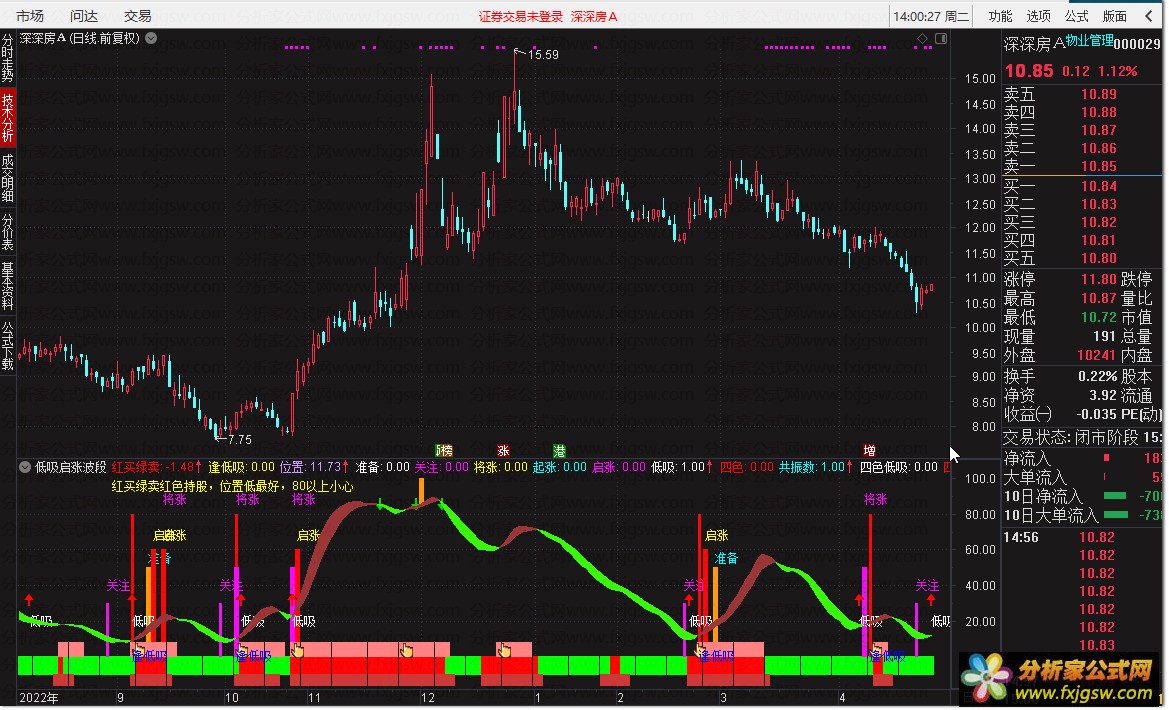The image size is (1169, 710).
Task: Click the 卖五 price 10.89
Action: pos(1099,94)
